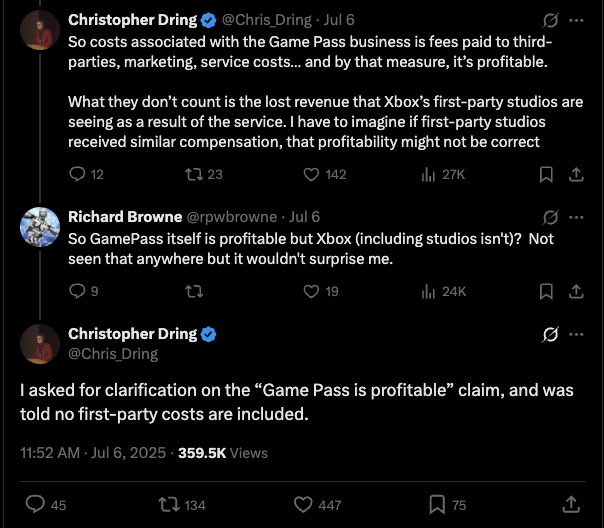The image size is (604, 528).
Task: Bookmark the main tweet with 75 bookmarks
Action: [436, 504]
